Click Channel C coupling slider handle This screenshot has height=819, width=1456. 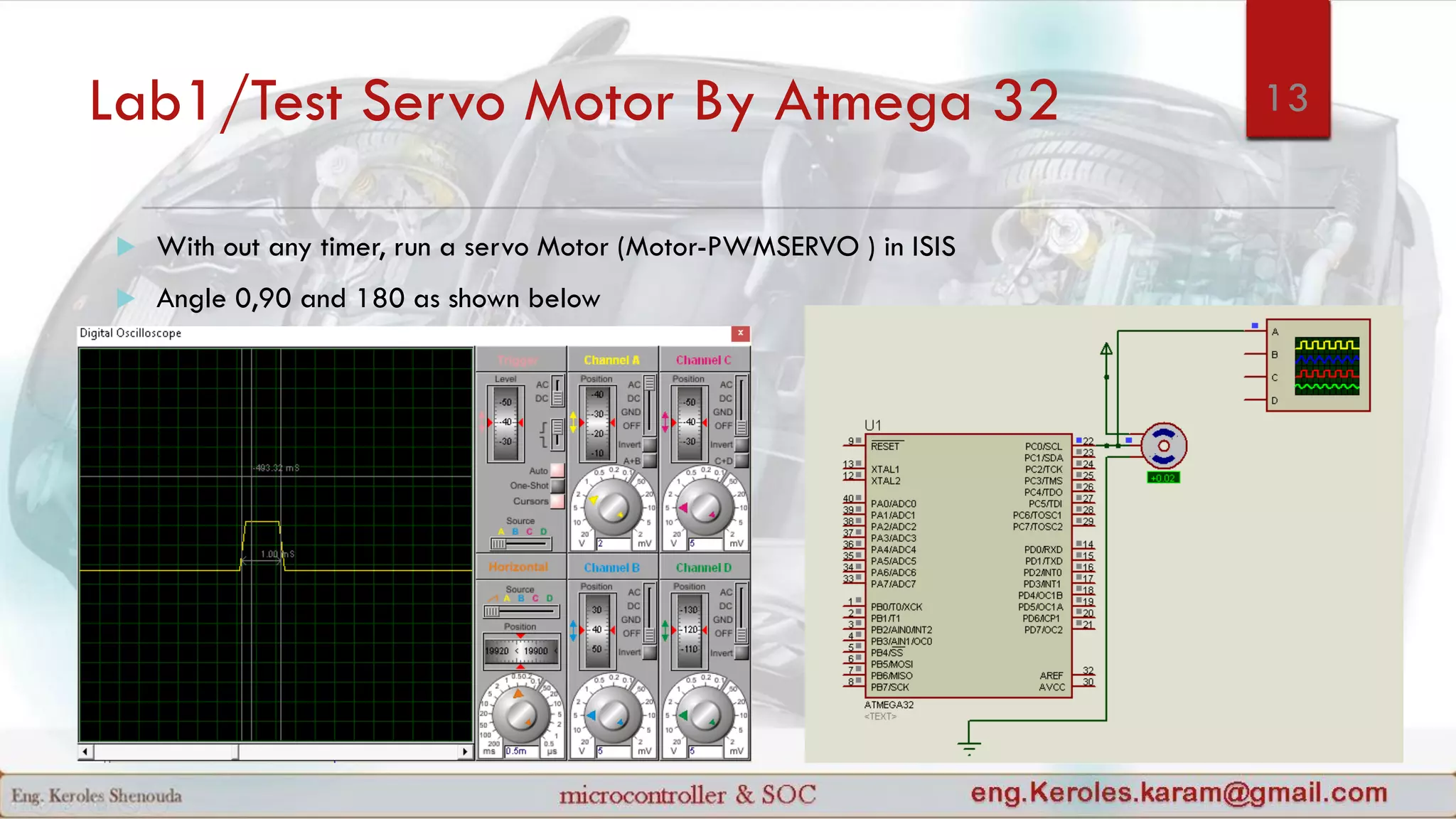742,427
